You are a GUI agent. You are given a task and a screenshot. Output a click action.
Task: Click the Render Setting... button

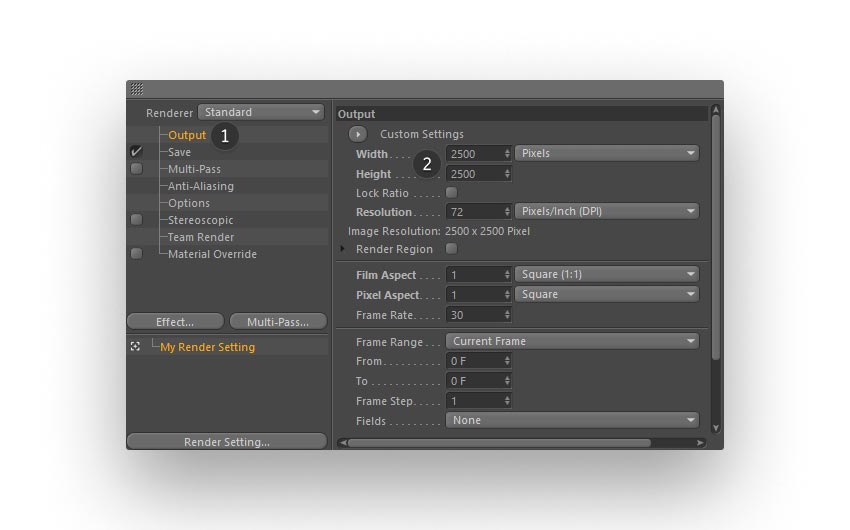[227, 441]
